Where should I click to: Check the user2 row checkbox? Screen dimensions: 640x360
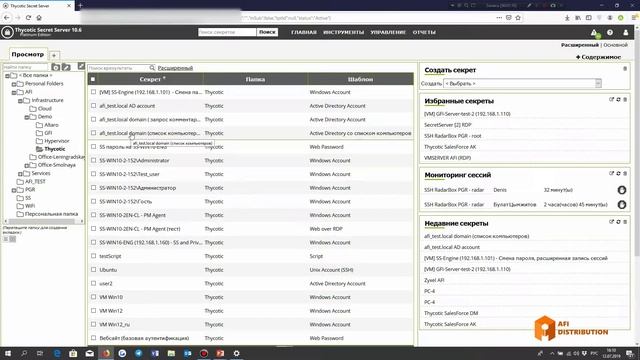tap(93, 283)
